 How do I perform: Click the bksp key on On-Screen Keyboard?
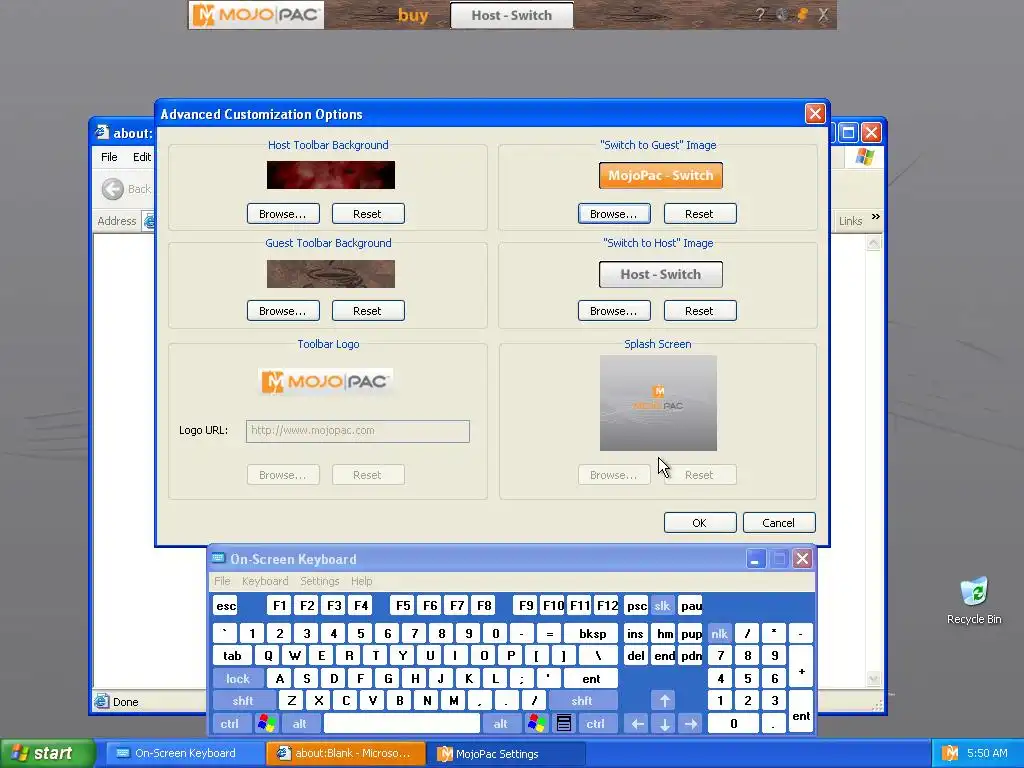(592, 633)
